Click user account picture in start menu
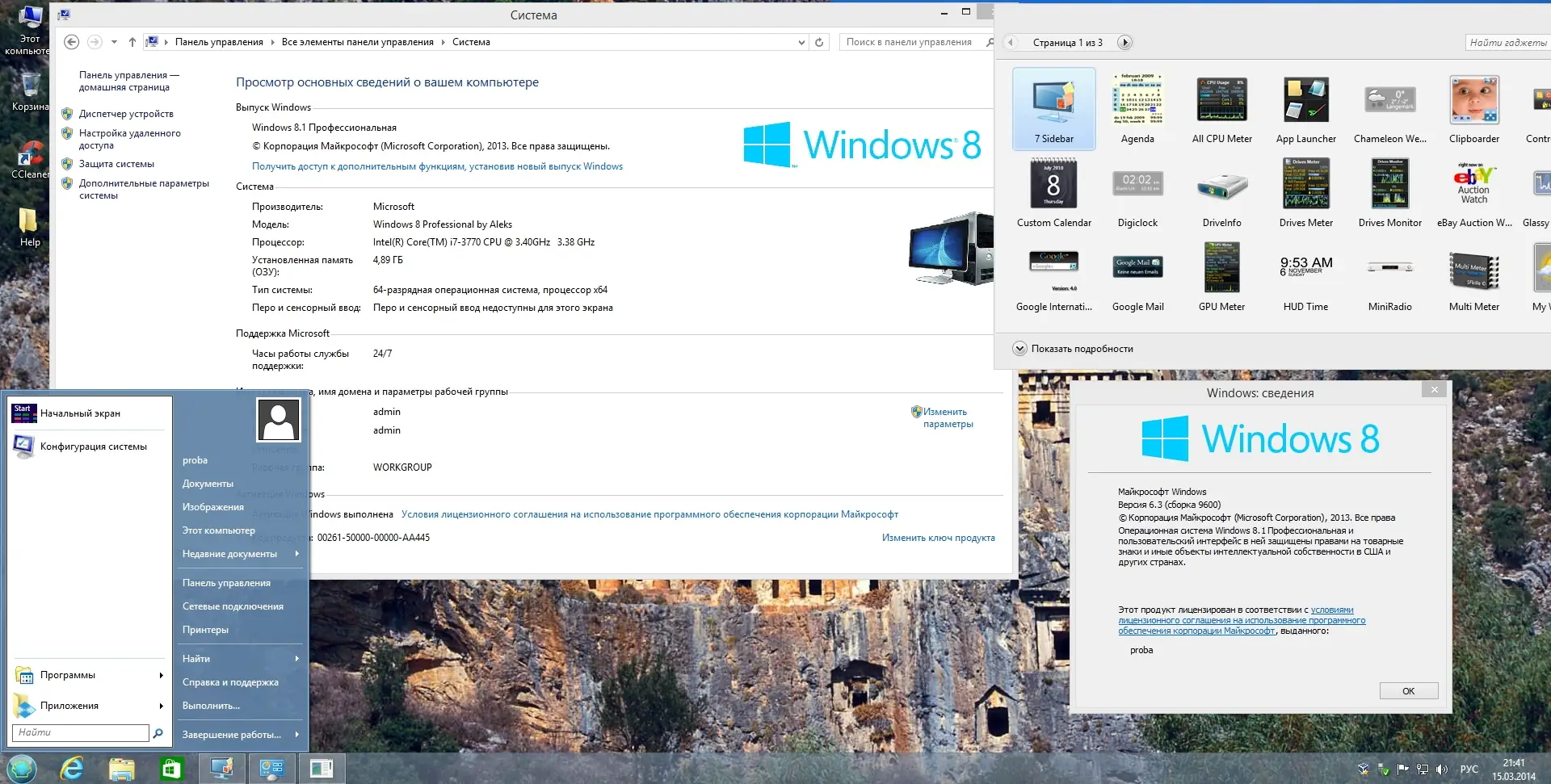The height and width of the screenshot is (784, 1551). [x=278, y=420]
